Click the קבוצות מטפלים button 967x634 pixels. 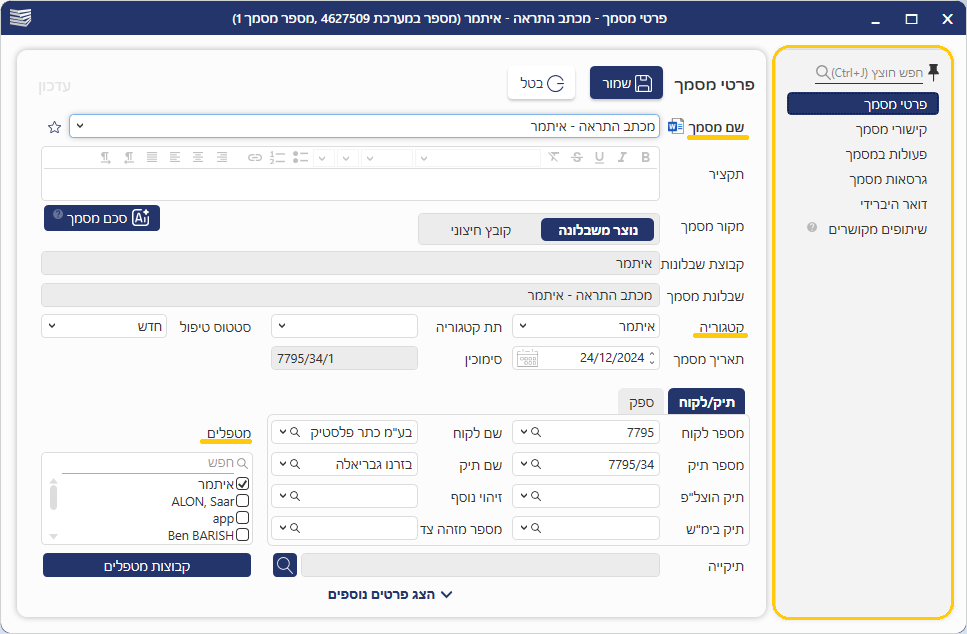point(147,565)
